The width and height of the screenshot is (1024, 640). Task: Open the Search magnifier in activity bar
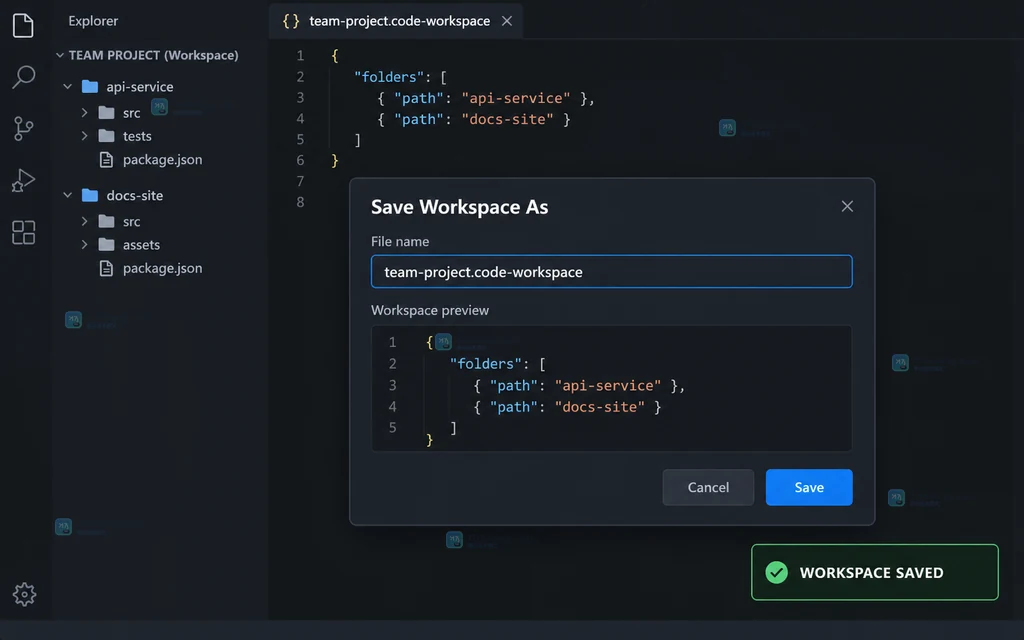[x=24, y=76]
